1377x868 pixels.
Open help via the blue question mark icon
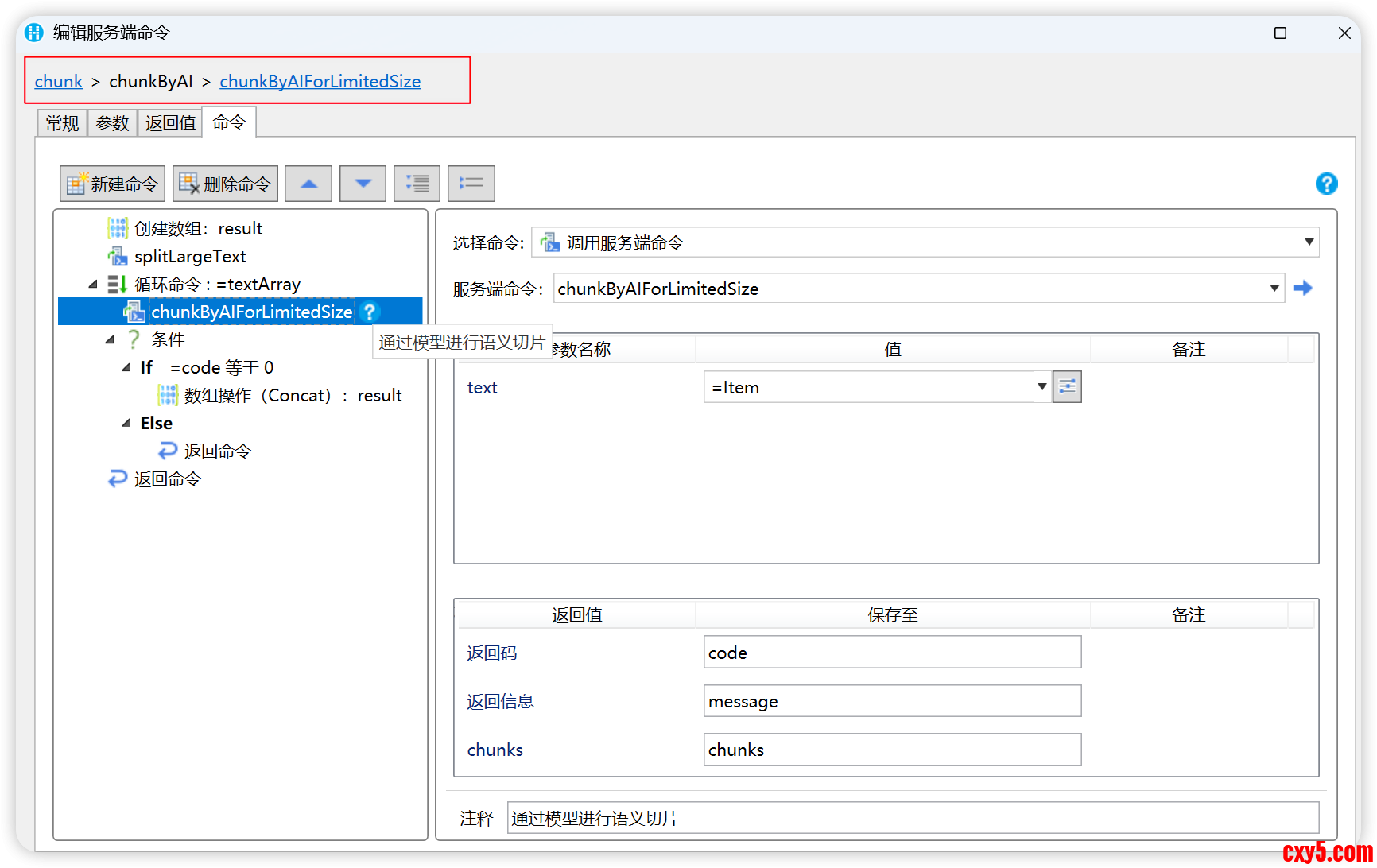1326,184
